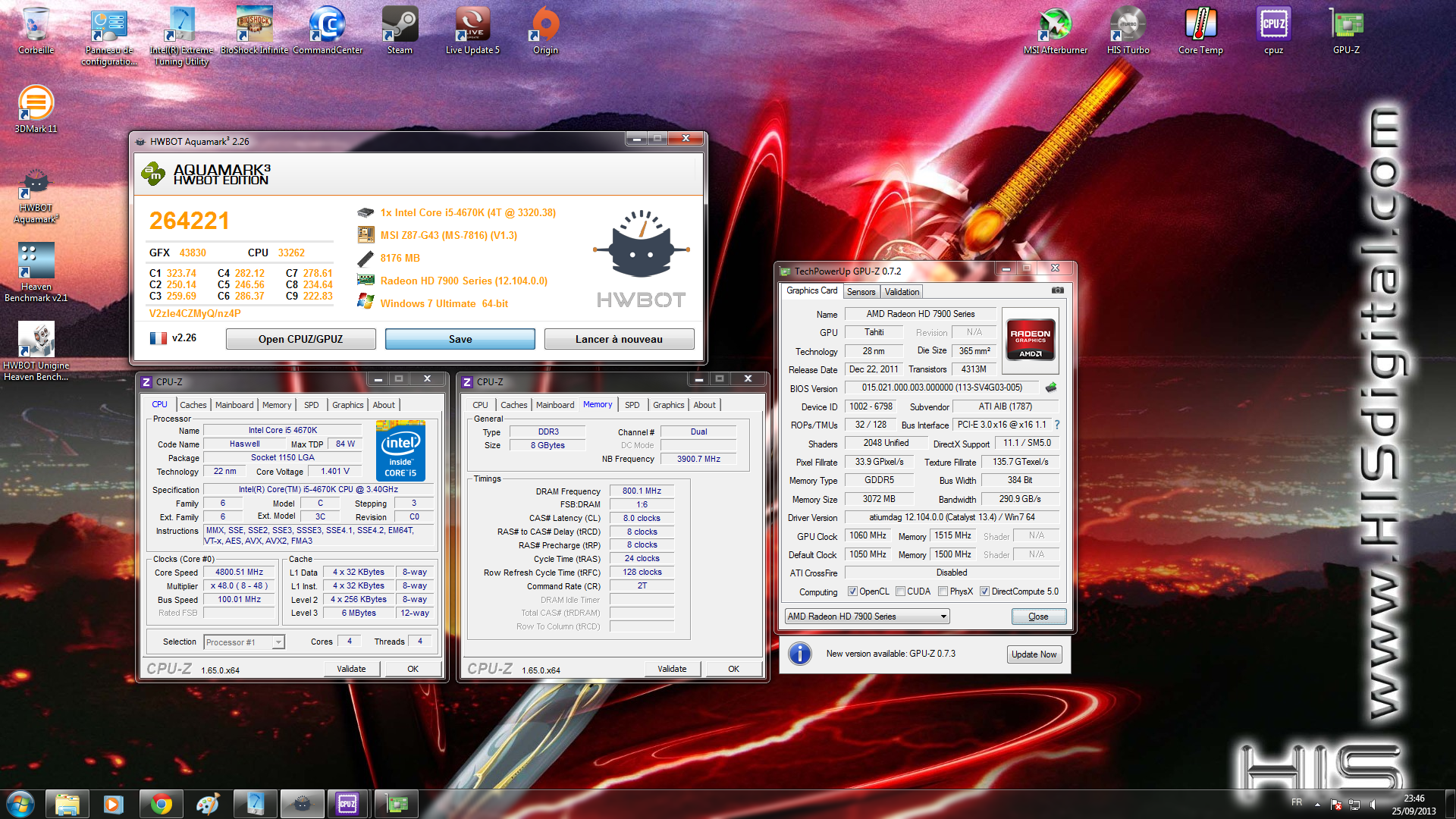This screenshot has height=819, width=1456.
Task: Click FR language indicator in tray
Action: click(x=1297, y=802)
